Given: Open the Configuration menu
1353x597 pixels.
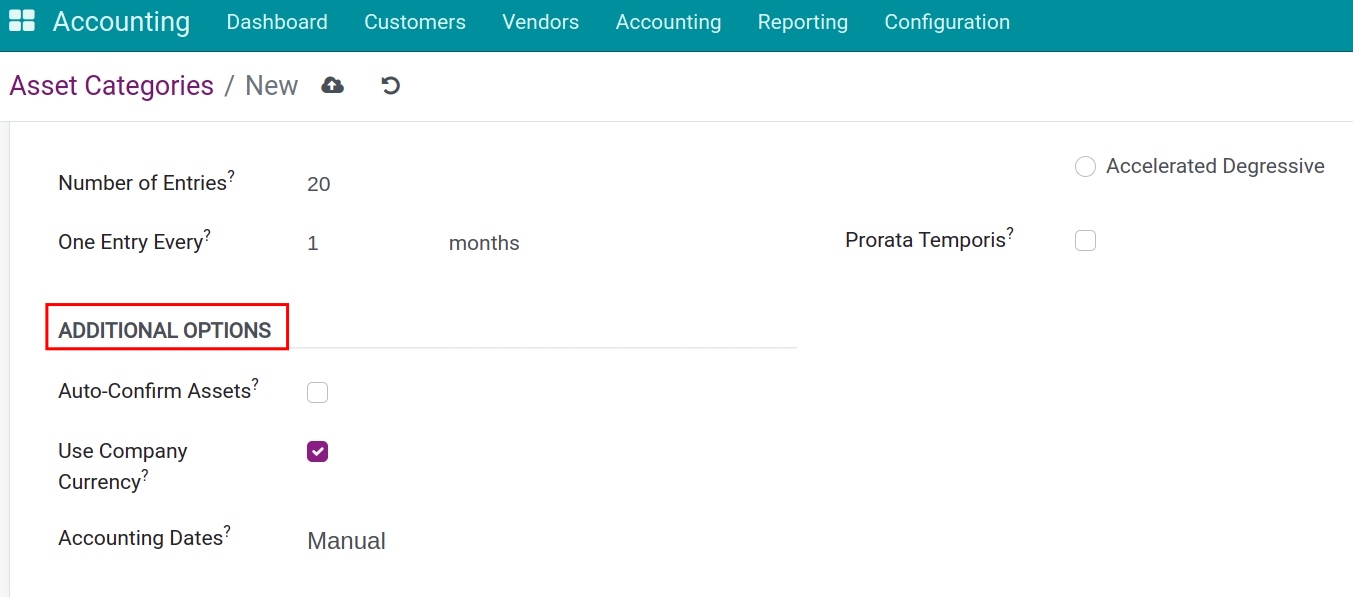Looking at the screenshot, I should (x=946, y=22).
